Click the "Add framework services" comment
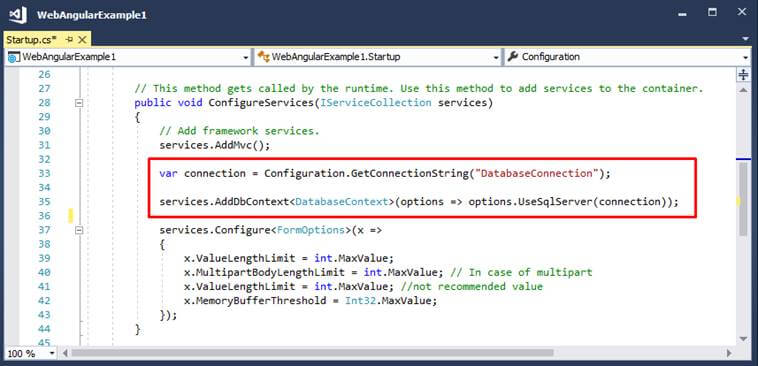758x366 pixels. (239, 131)
